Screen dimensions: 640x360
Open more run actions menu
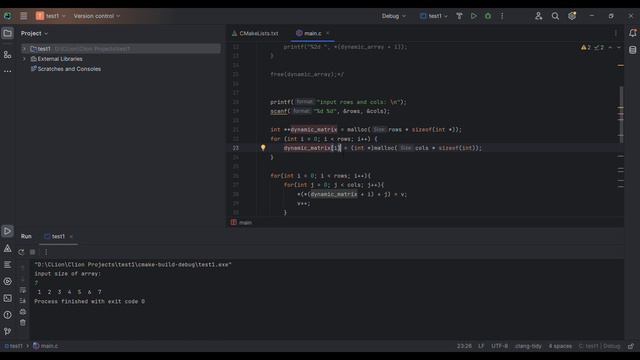[x=502, y=16]
